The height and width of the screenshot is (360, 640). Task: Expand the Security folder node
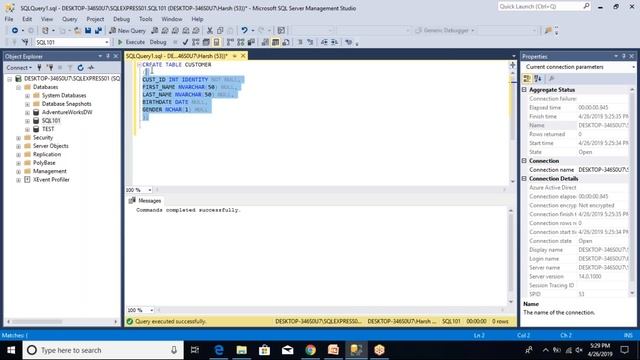pyautogui.click(x=18, y=138)
